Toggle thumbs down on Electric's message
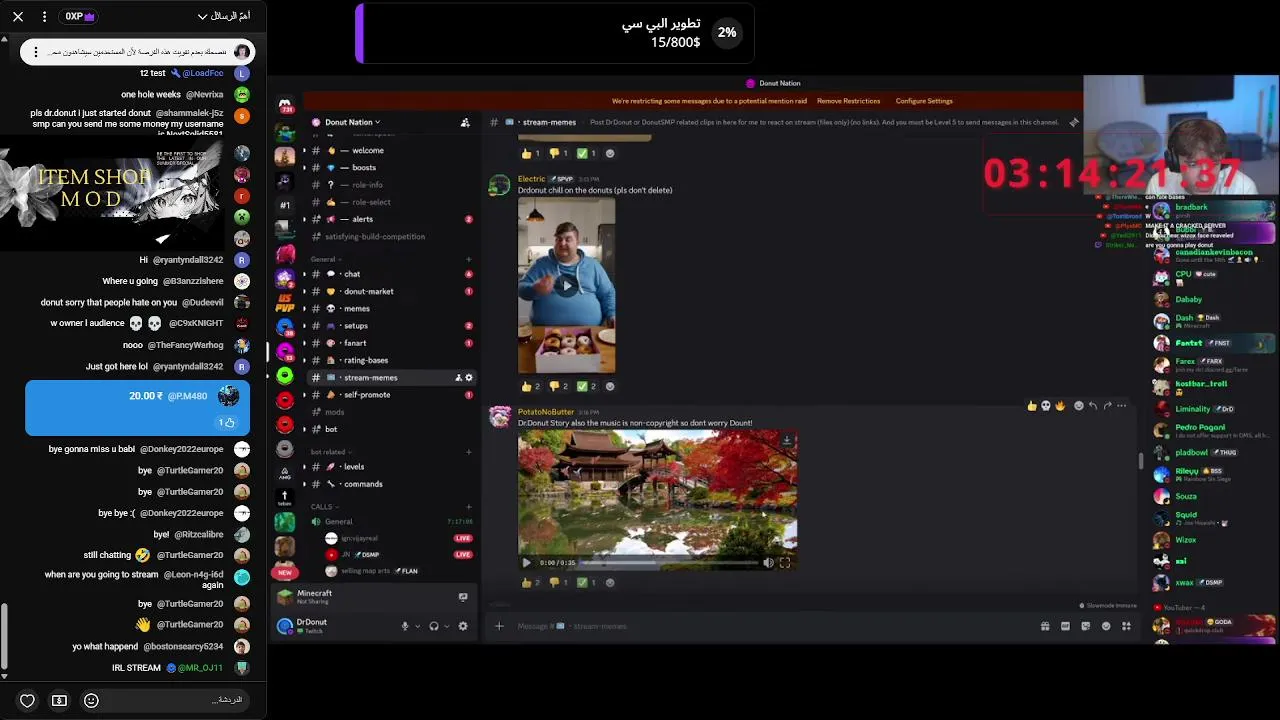 (558, 386)
